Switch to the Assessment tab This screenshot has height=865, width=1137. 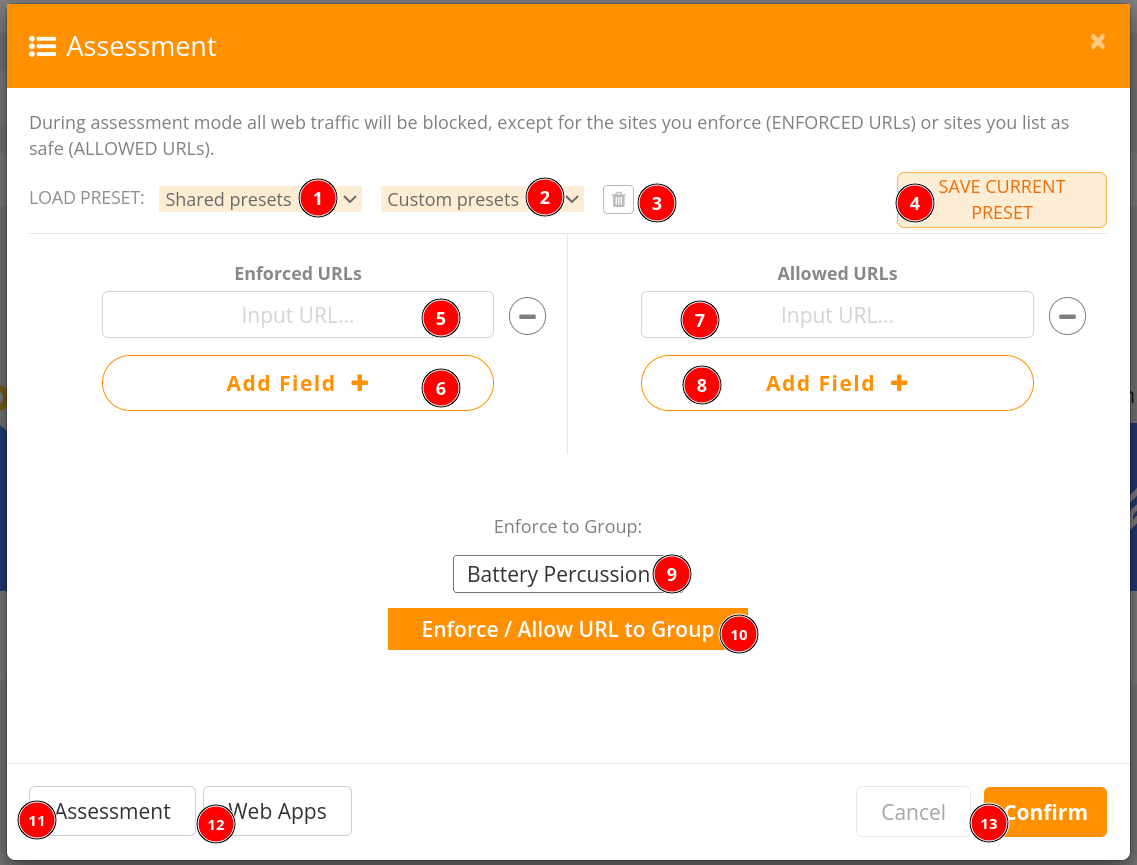(x=112, y=811)
